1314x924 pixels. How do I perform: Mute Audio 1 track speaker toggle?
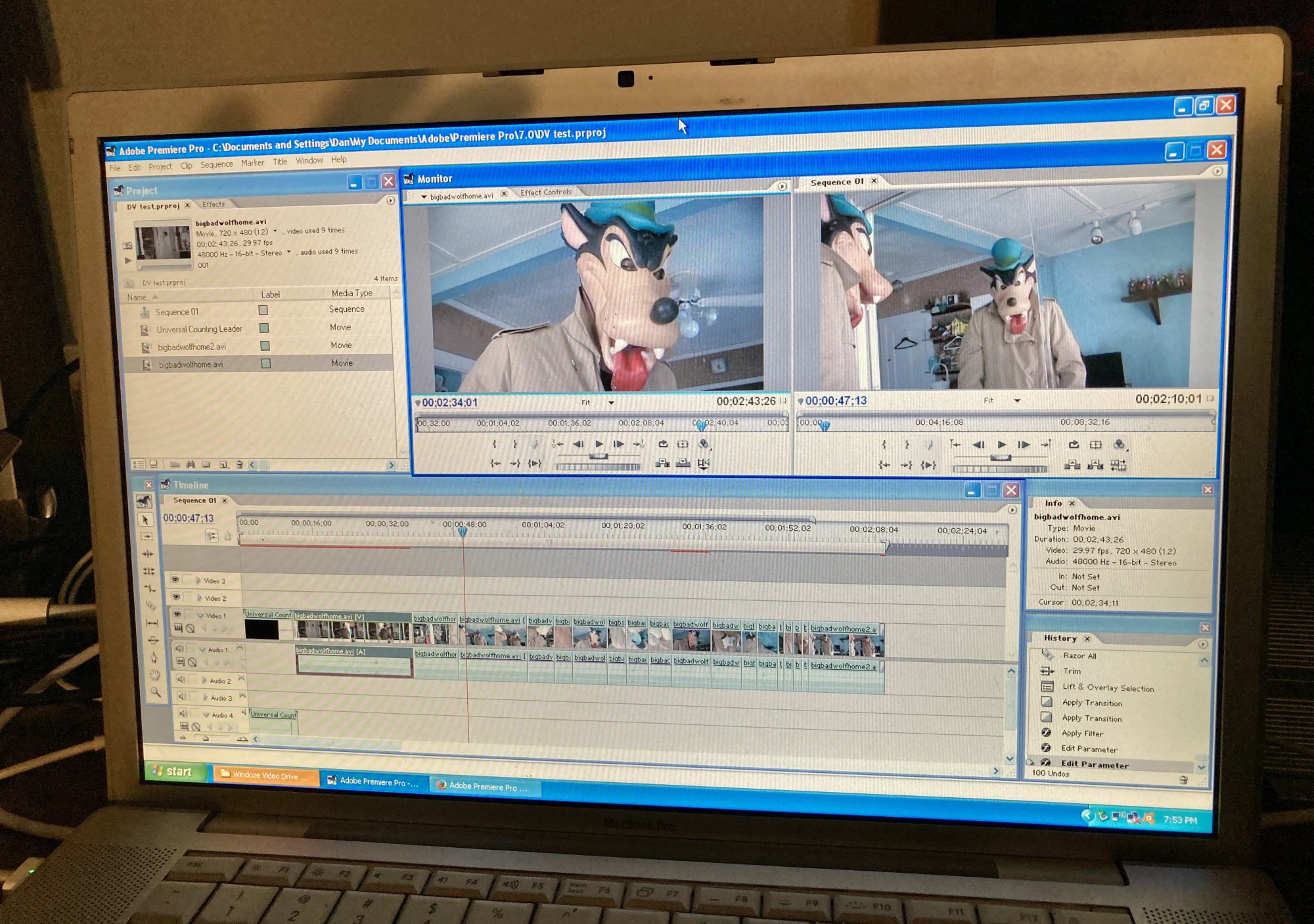(x=179, y=648)
